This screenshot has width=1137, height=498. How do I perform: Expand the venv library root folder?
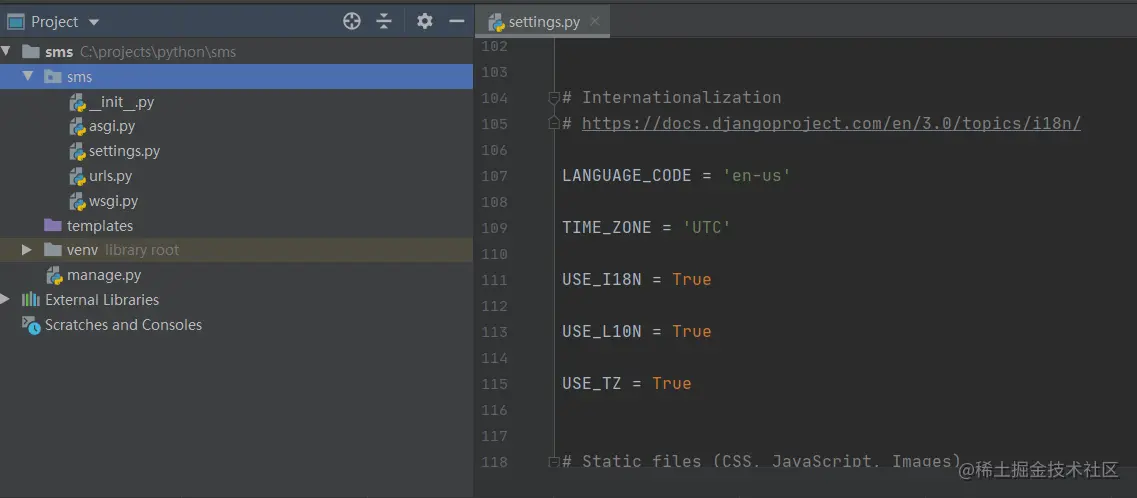click(27, 250)
